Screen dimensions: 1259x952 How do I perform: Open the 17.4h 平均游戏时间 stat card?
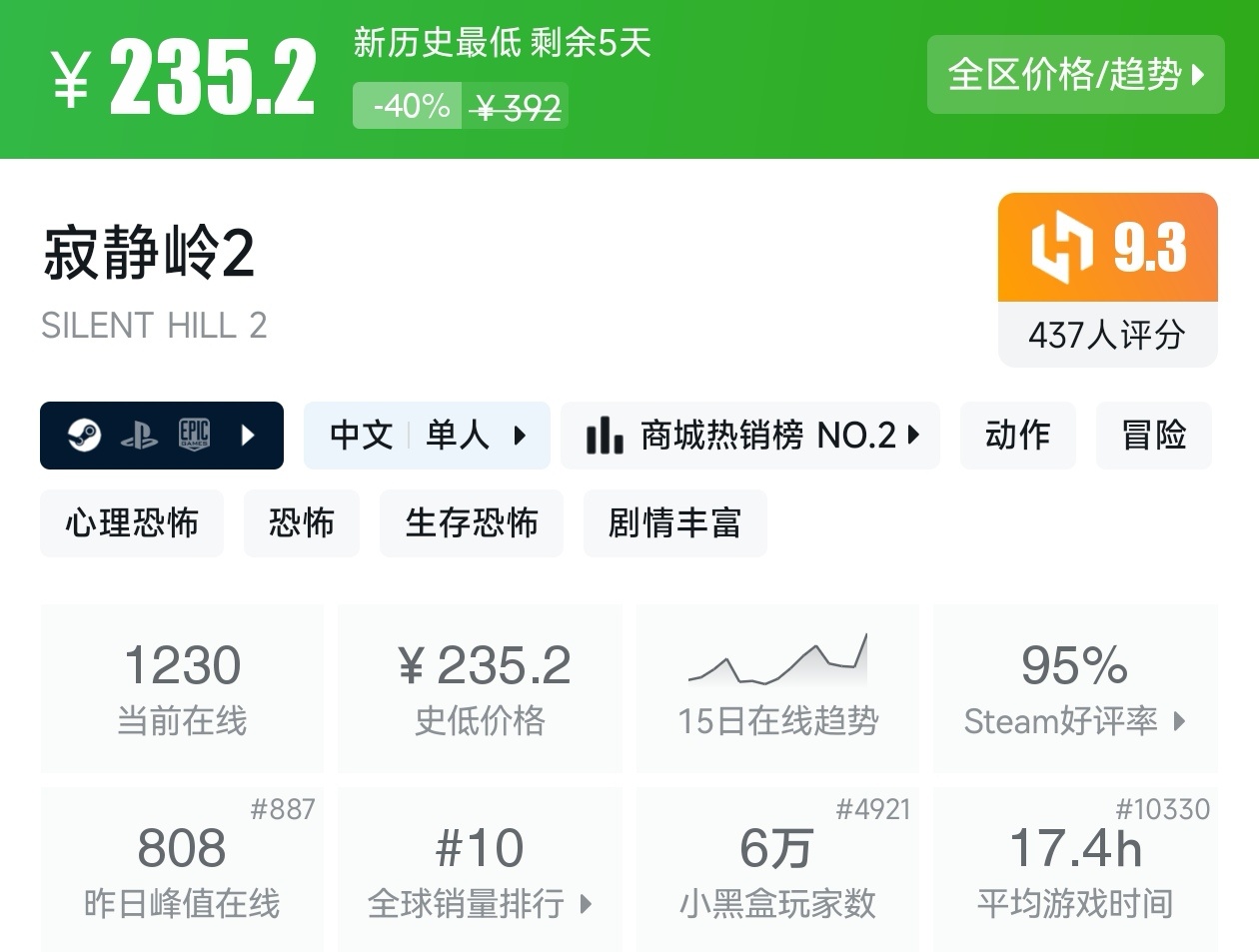(1075, 869)
